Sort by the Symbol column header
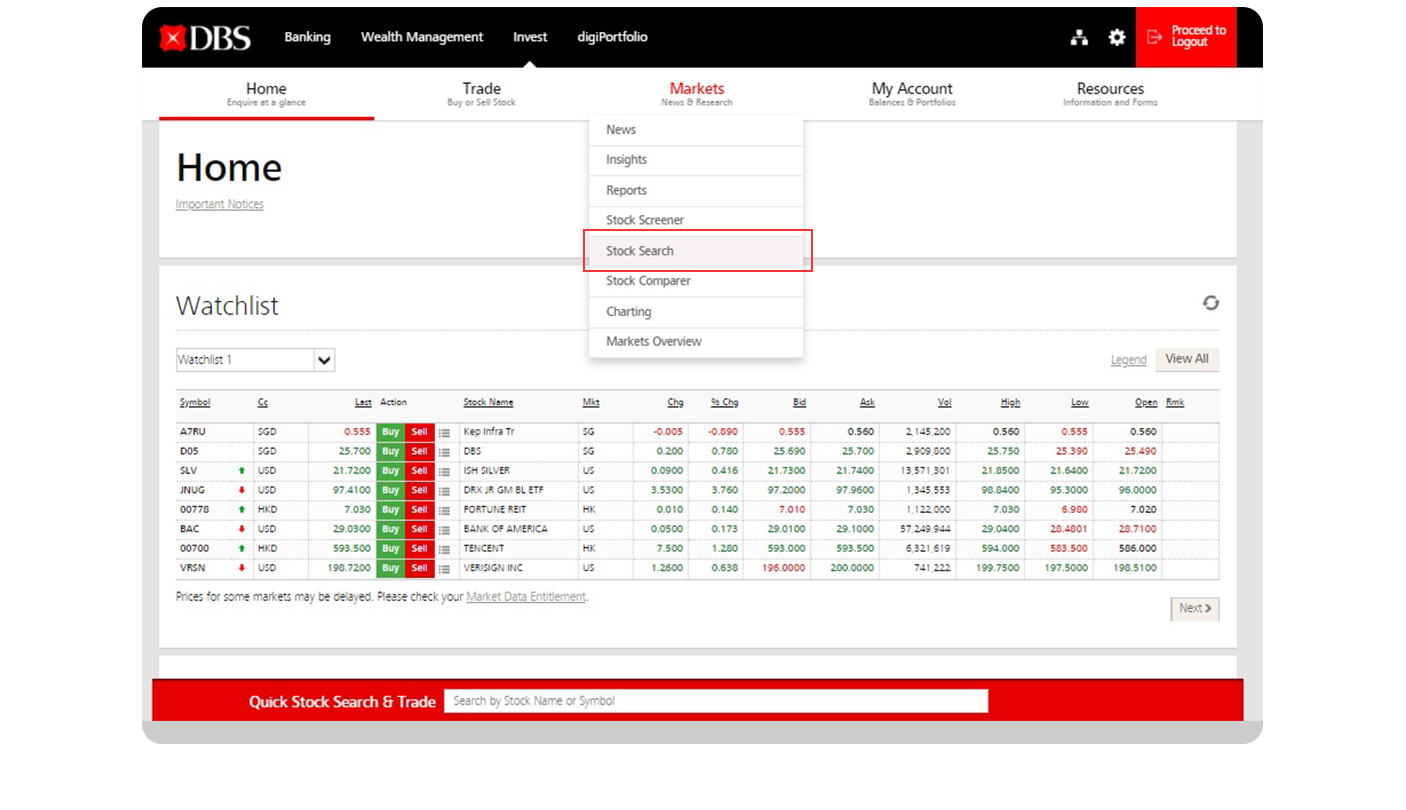This screenshot has height=810, width=1406. click(x=195, y=403)
